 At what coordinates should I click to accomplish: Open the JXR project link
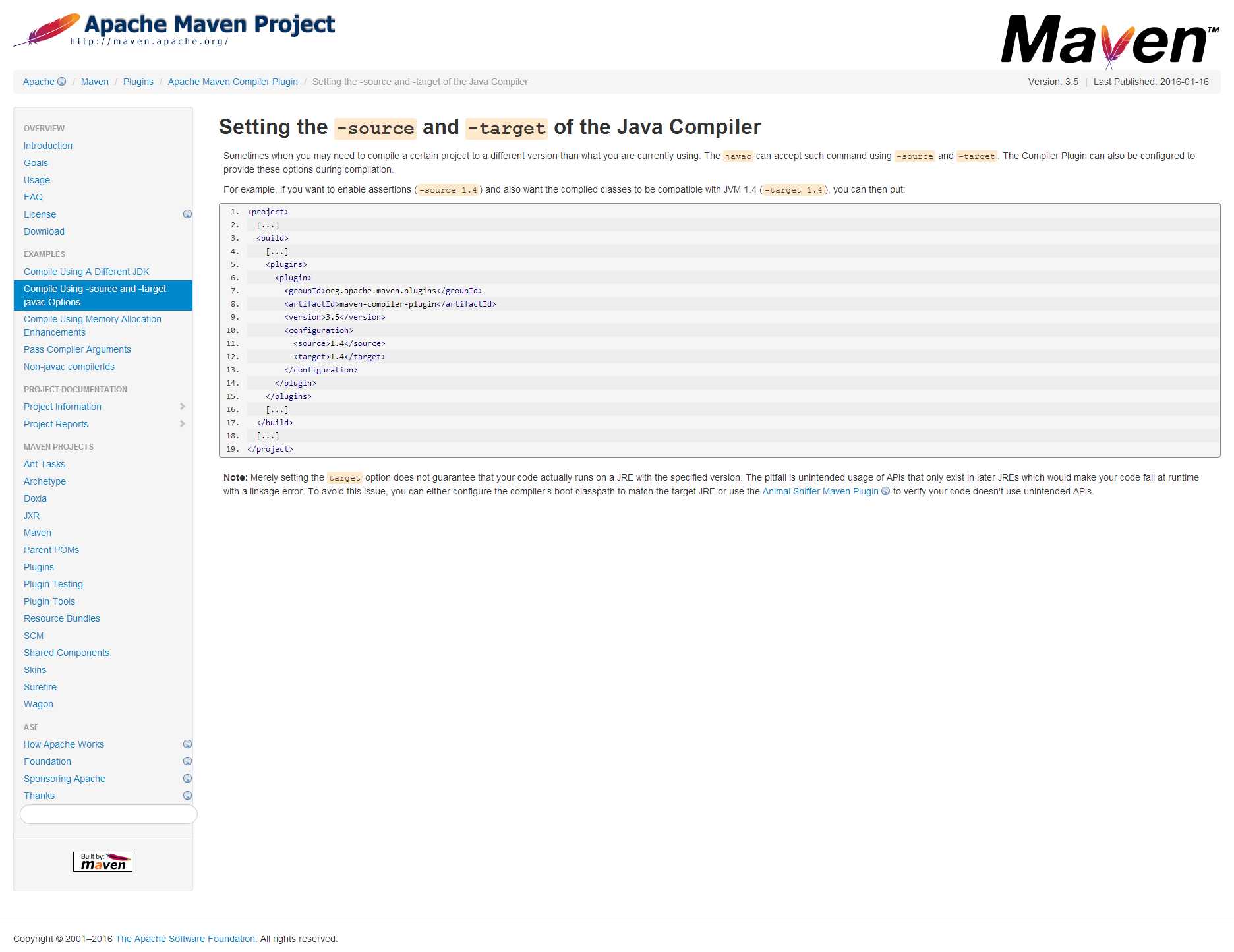(32, 516)
